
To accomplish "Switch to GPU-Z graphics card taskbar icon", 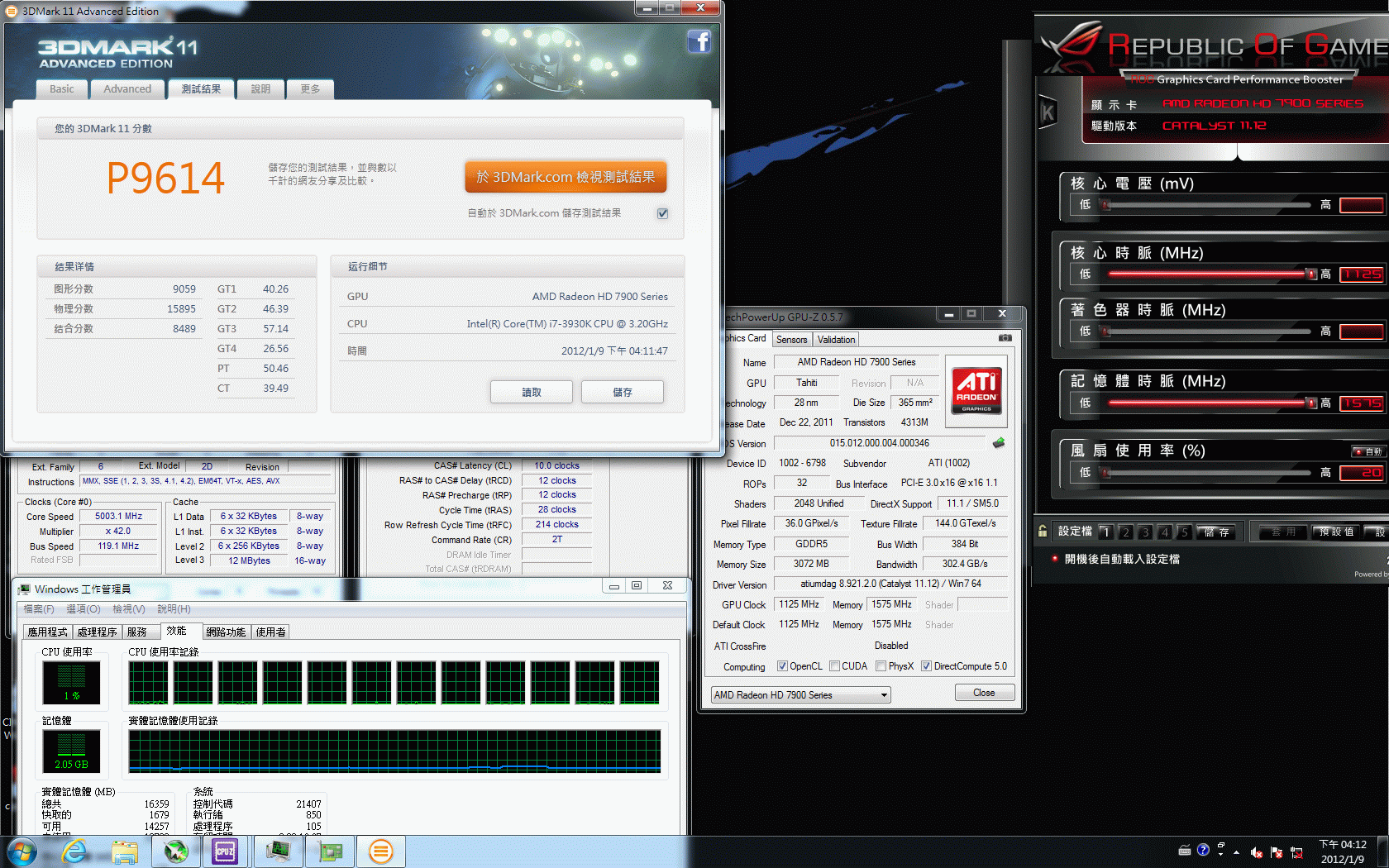I will pyautogui.click(x=331, y=851).
